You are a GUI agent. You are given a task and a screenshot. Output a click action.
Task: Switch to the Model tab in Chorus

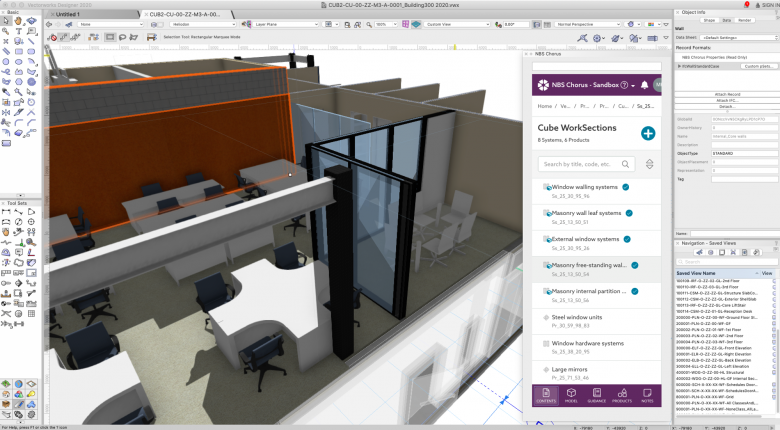point(573,395)
